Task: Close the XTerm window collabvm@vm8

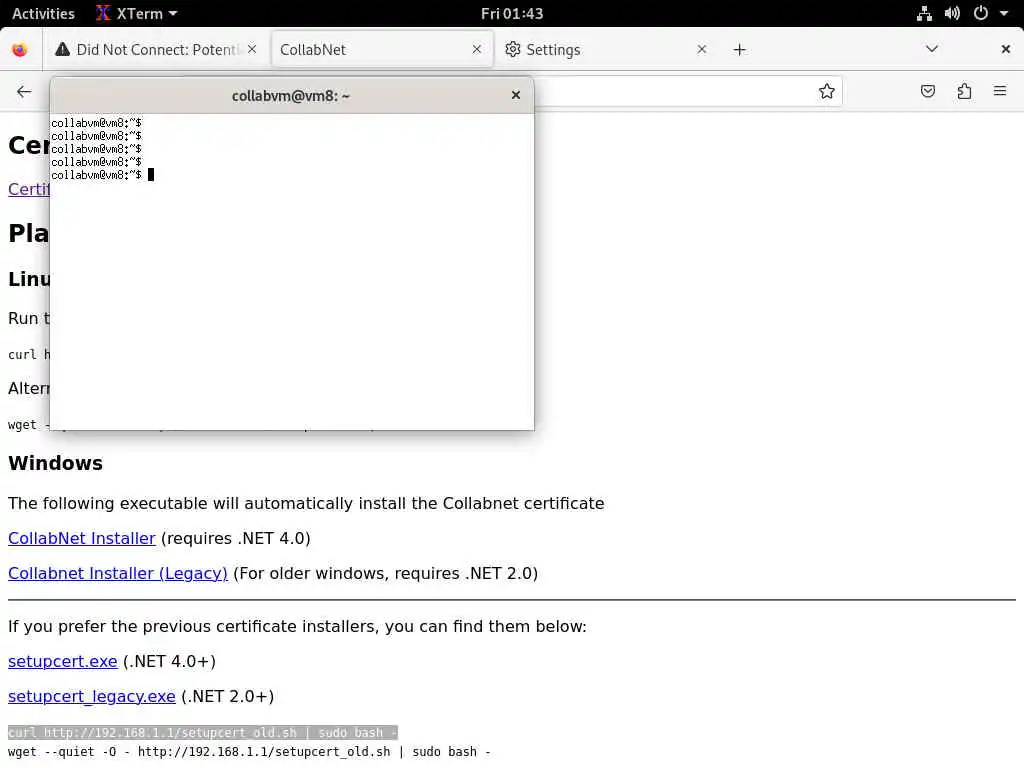Action: click(x=516, y=95)
